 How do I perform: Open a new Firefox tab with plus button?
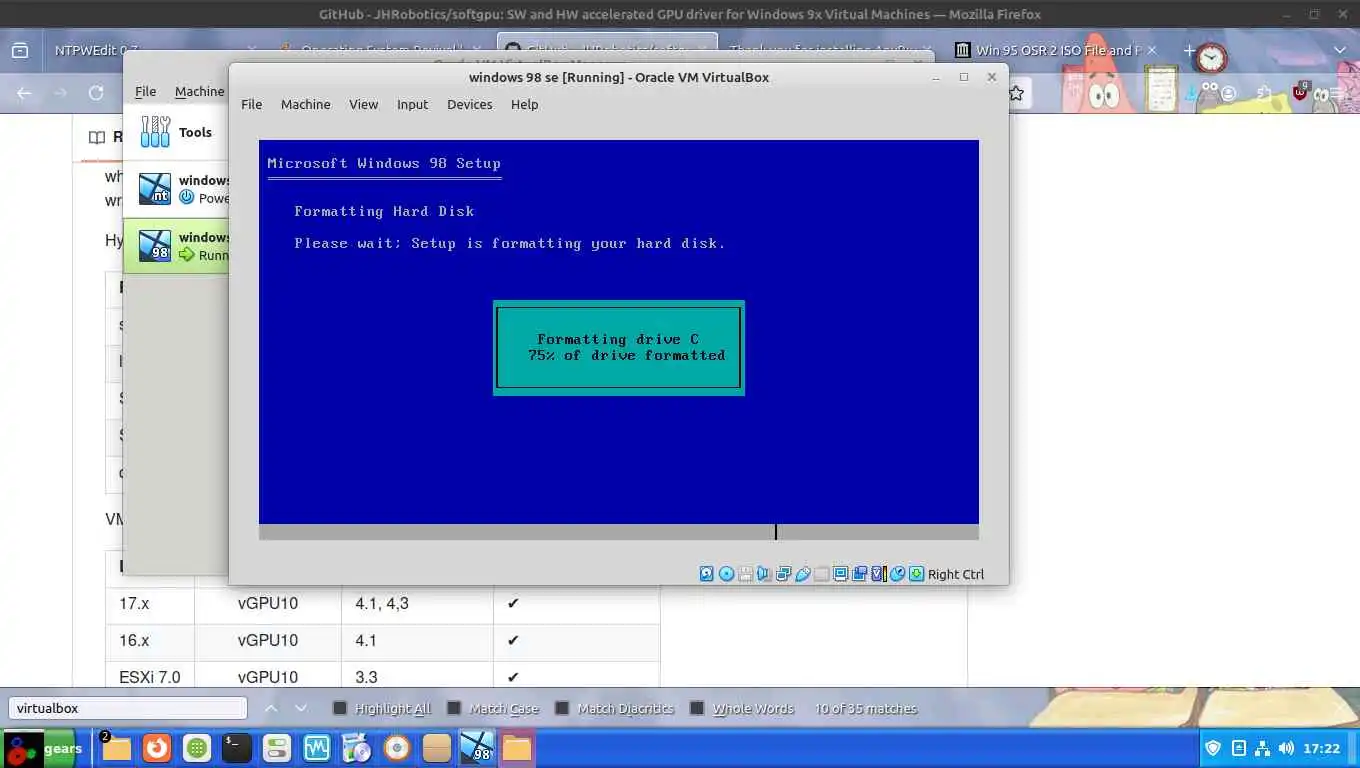1189,50
